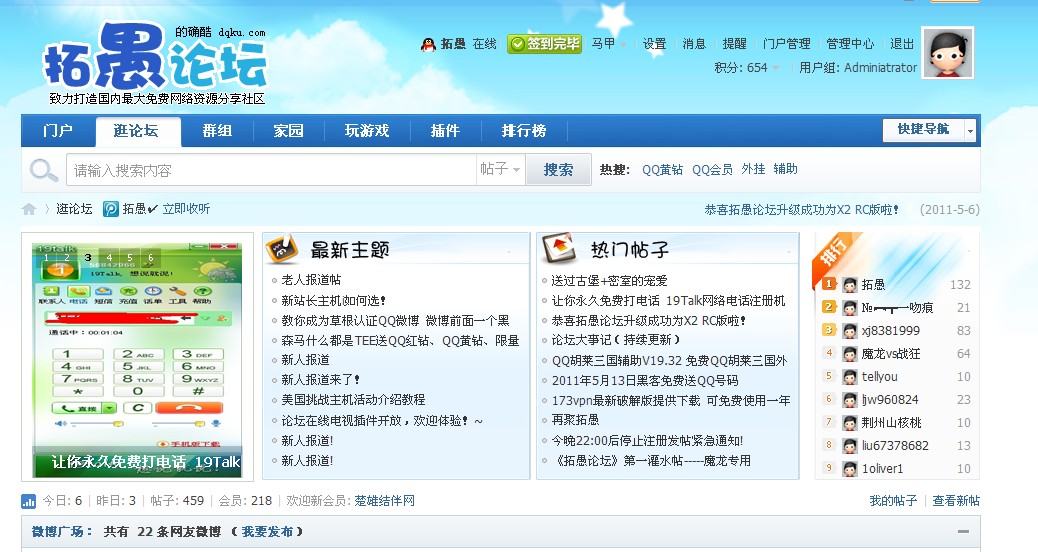Click the Tencent weibo icon beside 拓愚
The height and width of the screenshot is (552, 1038).
(111, 208)
